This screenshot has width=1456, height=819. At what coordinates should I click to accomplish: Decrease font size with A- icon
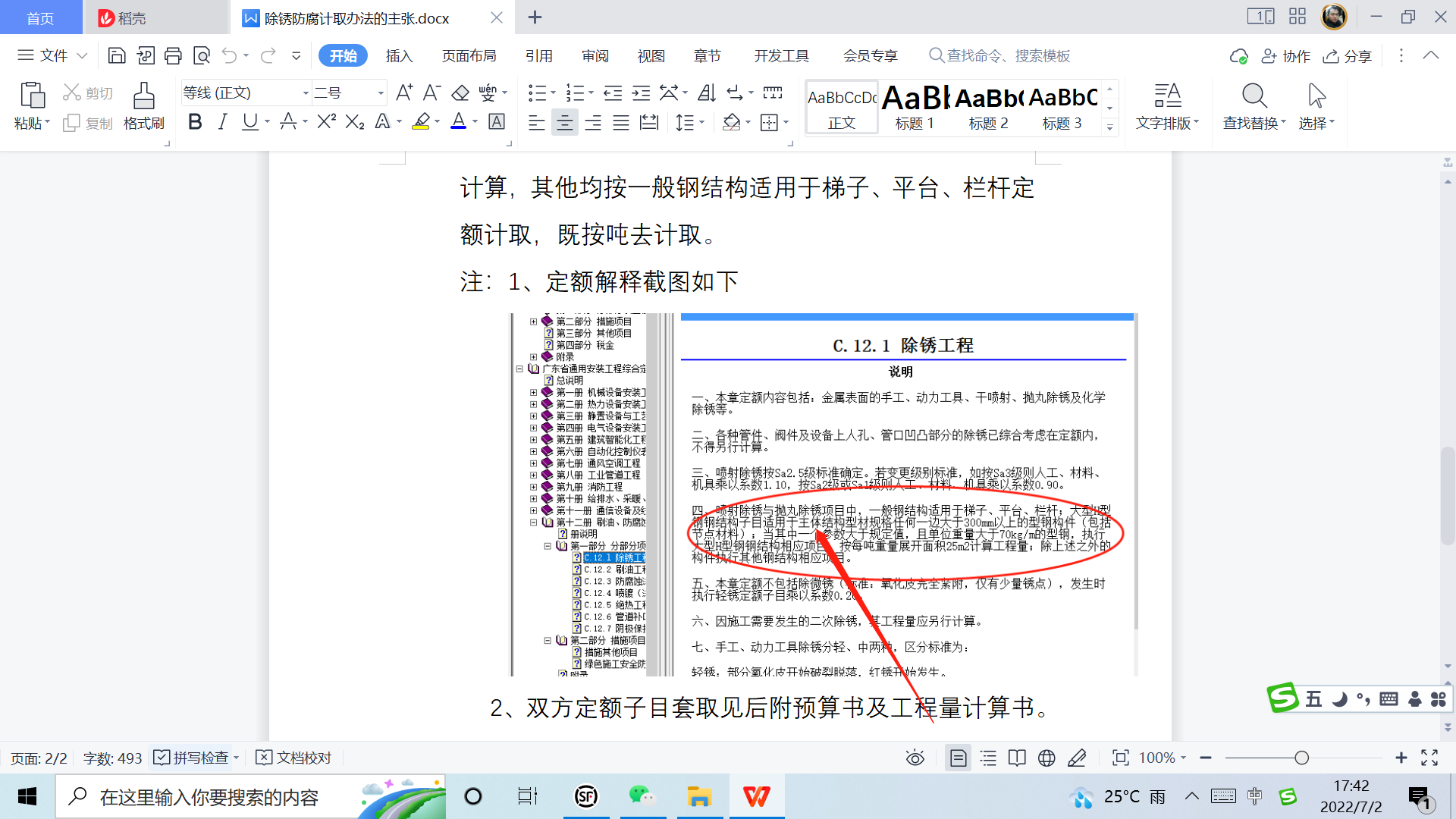click(431, 93)
